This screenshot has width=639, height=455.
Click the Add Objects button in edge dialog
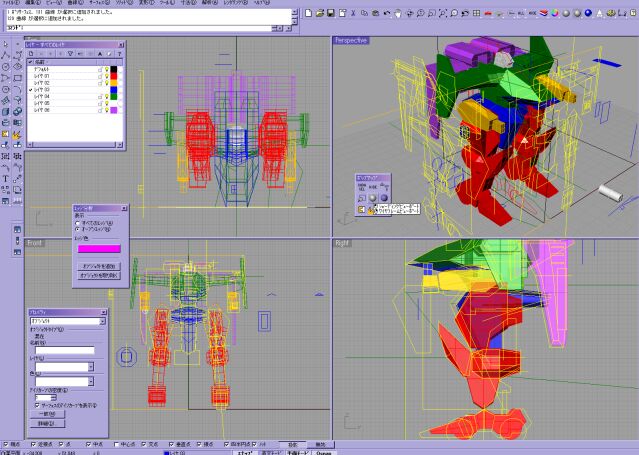[99, 266]
